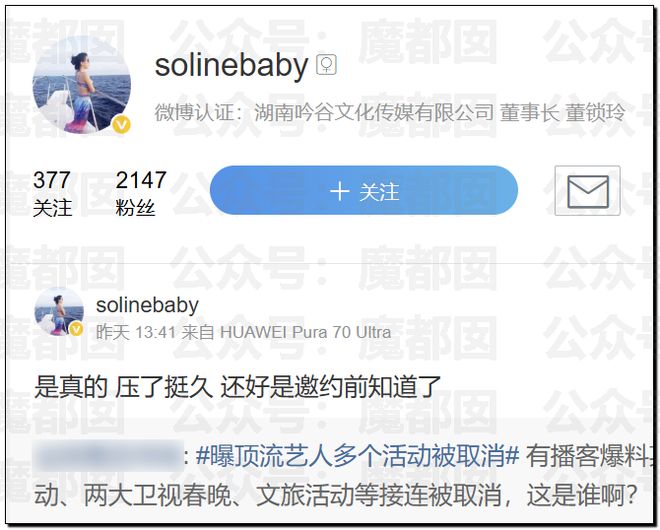The height and width of the screenshot is (530, 660).
Task: View the 2147 粉丝 followers list
Action: click(141, 193)
